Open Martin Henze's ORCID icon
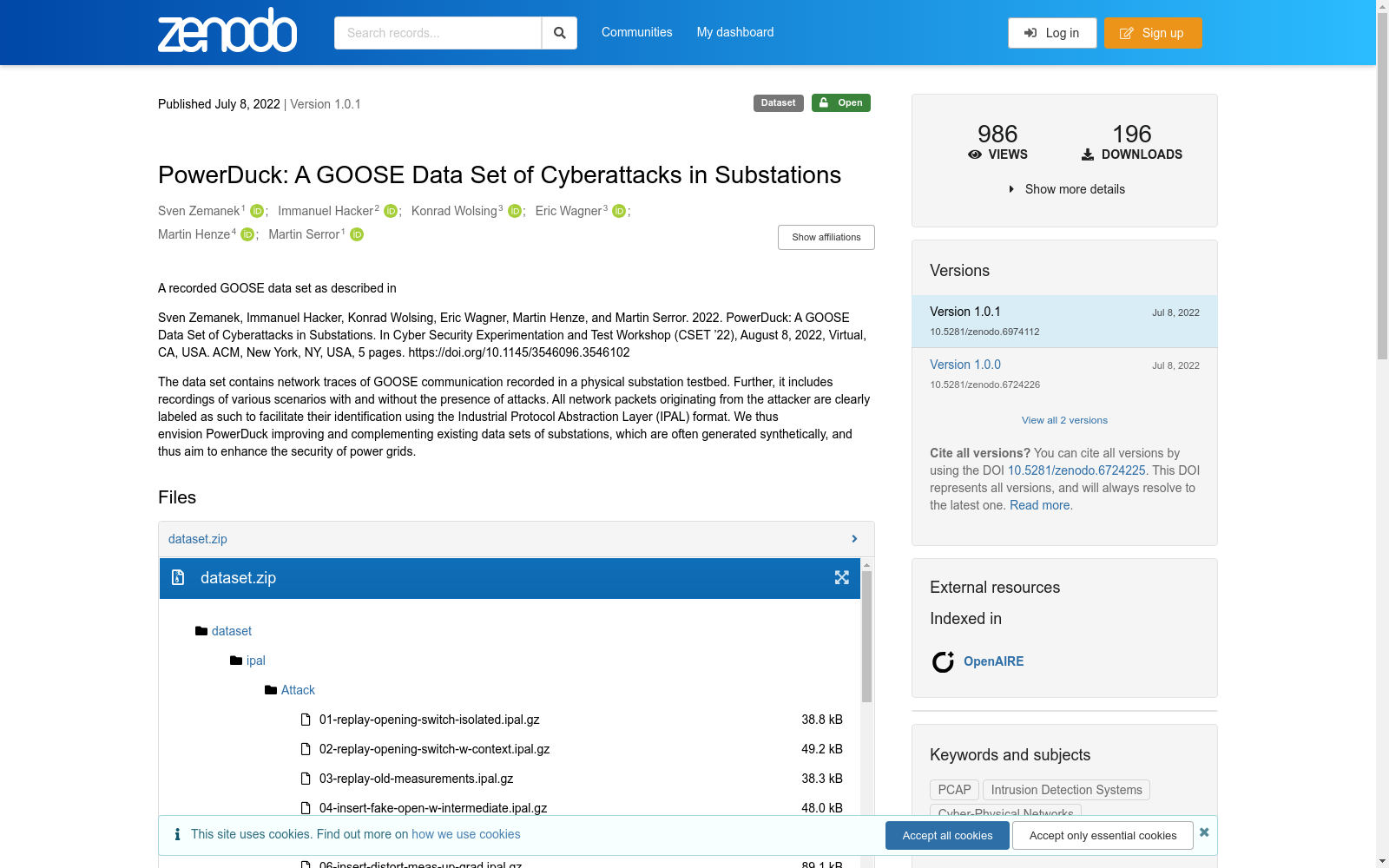The image size is (1389, 868). point(247,234)
